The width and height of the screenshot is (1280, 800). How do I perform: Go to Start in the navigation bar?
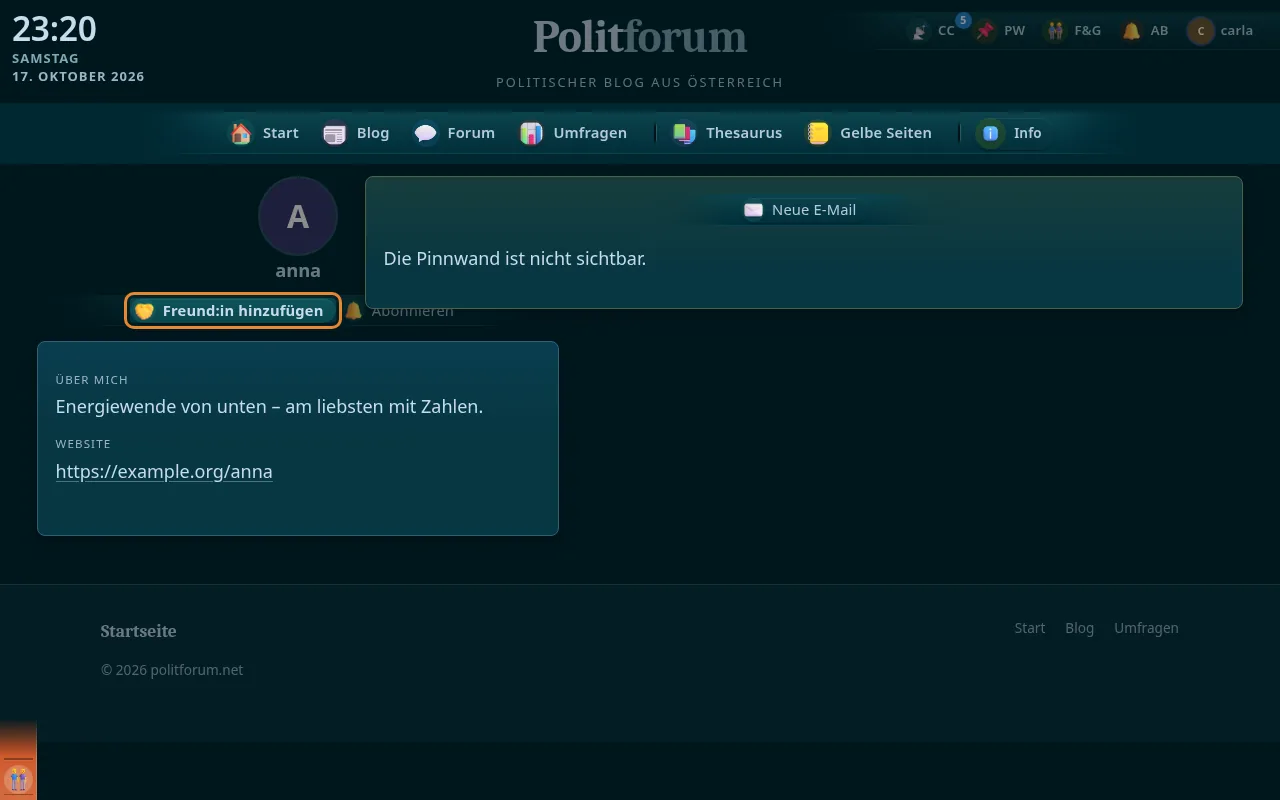pos(280,133)
